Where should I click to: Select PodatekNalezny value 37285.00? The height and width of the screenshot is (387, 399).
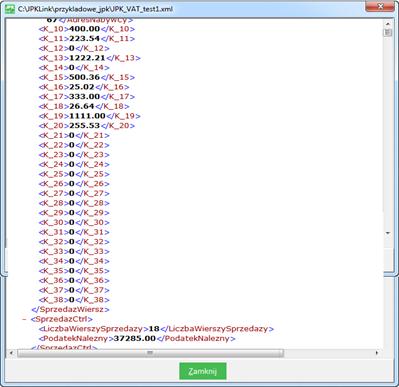tap(135, 338)
